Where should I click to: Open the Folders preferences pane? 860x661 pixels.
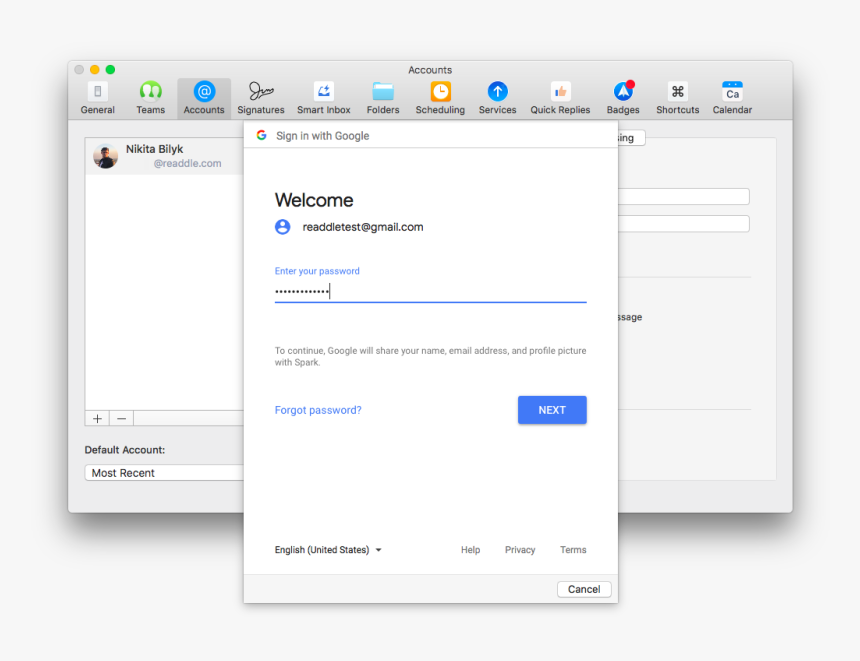383,98
